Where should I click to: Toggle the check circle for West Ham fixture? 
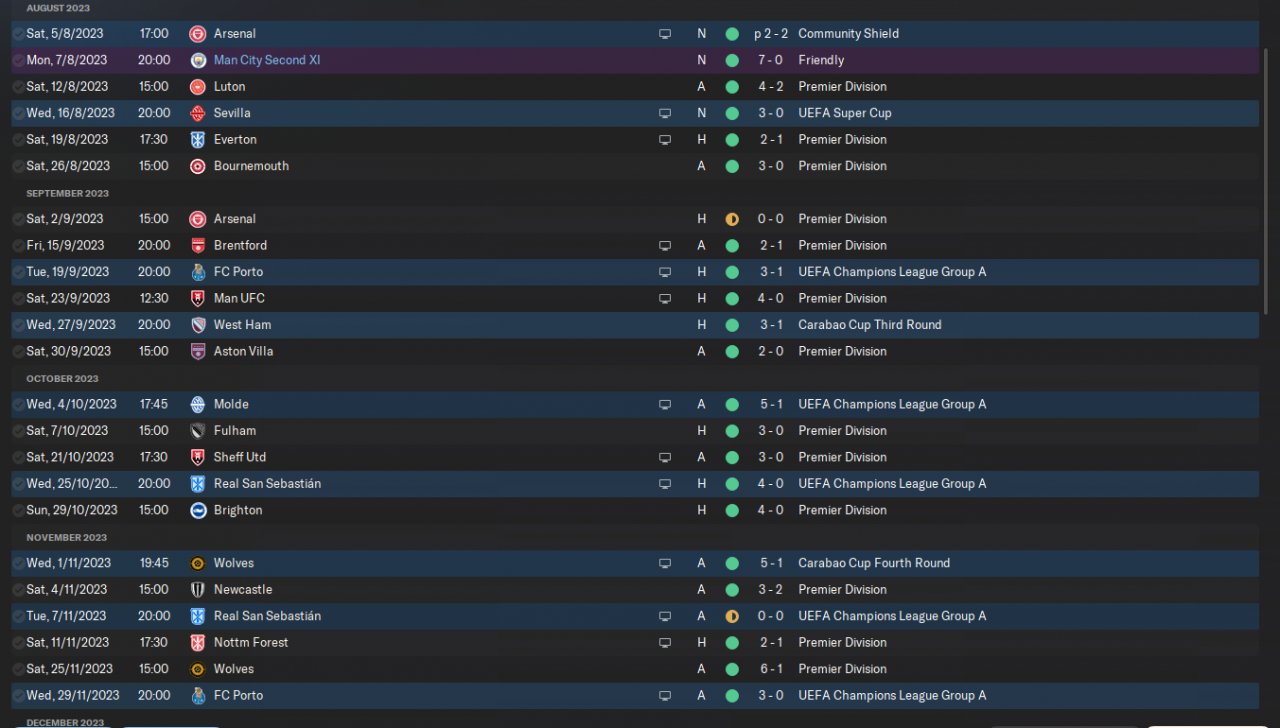(x=18, y=325)
